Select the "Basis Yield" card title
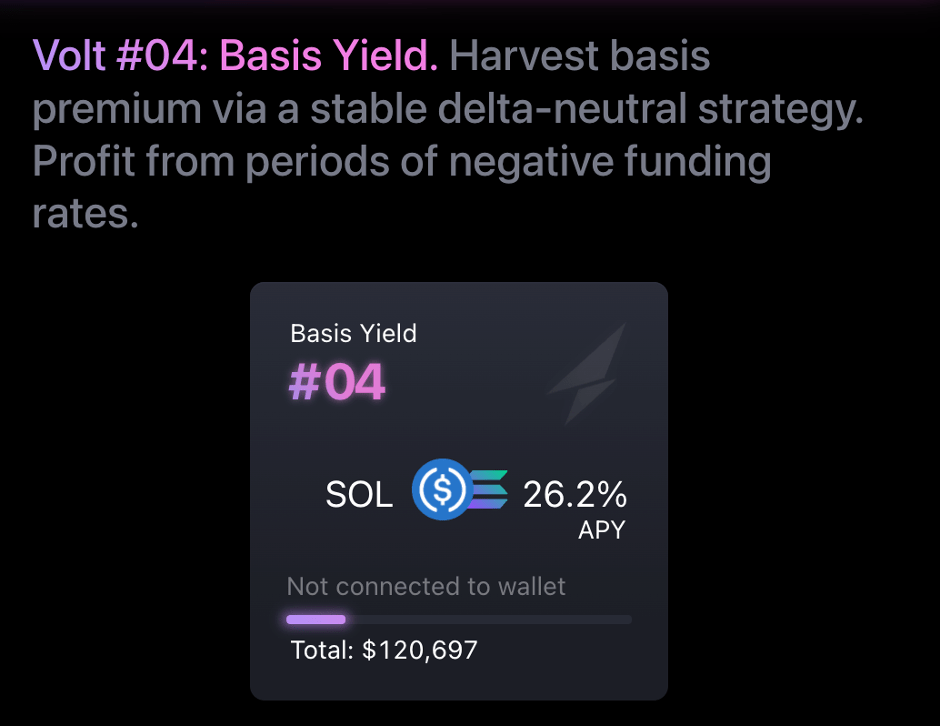 [x=353, y=333]
